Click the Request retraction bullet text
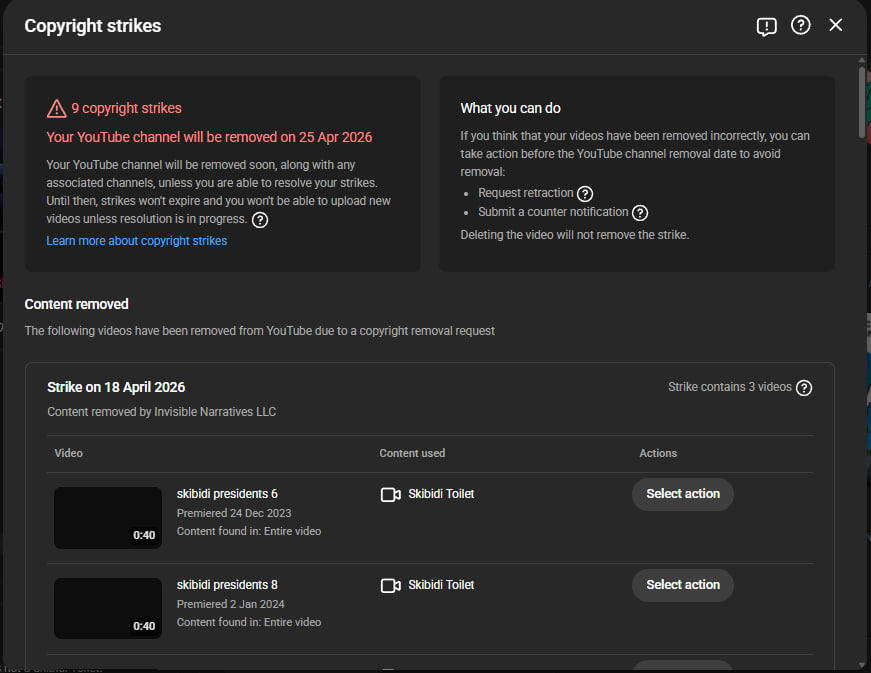This screenshot has width=871, height=673. (x=525, y=193)
